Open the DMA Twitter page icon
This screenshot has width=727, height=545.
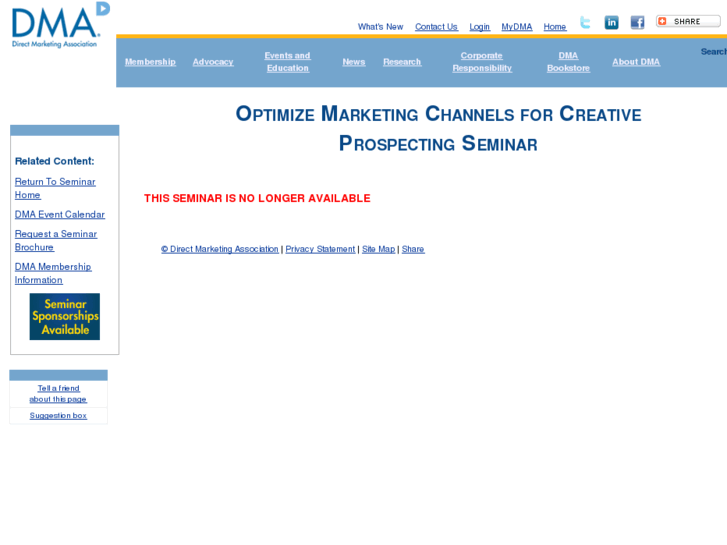point(585,22)
